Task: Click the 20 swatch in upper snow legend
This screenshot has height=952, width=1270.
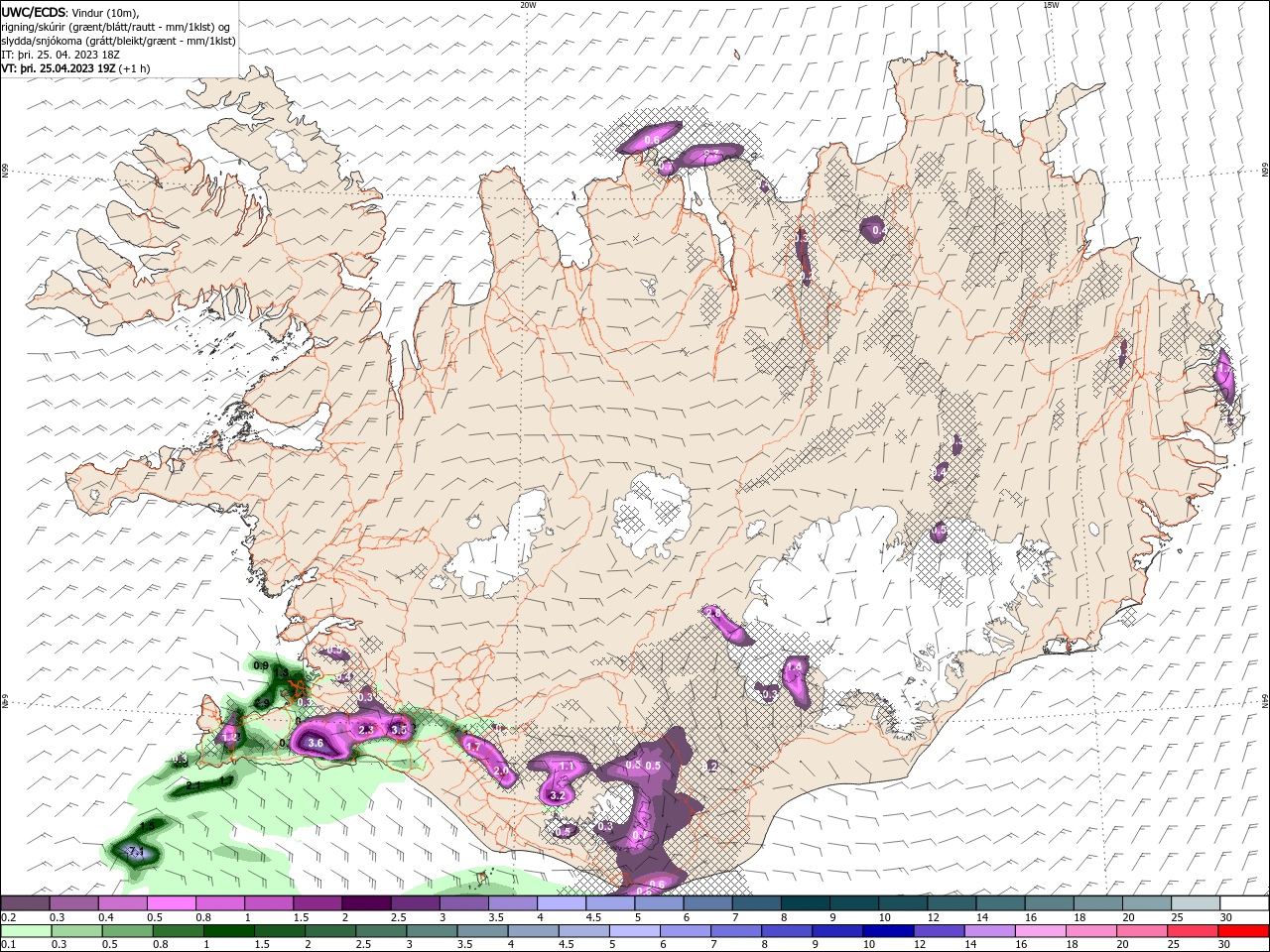Action: click(x=1146, y=903)
